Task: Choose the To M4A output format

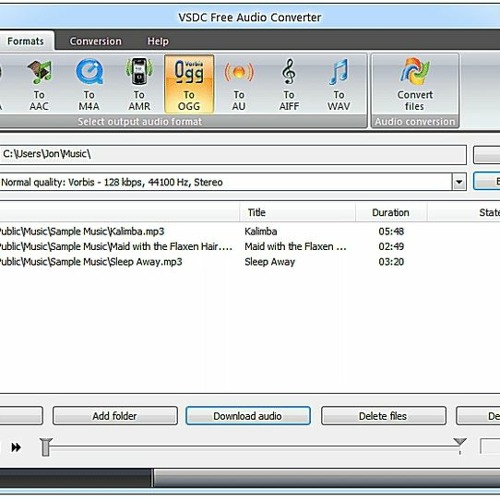Action: [x=89, y=85]
